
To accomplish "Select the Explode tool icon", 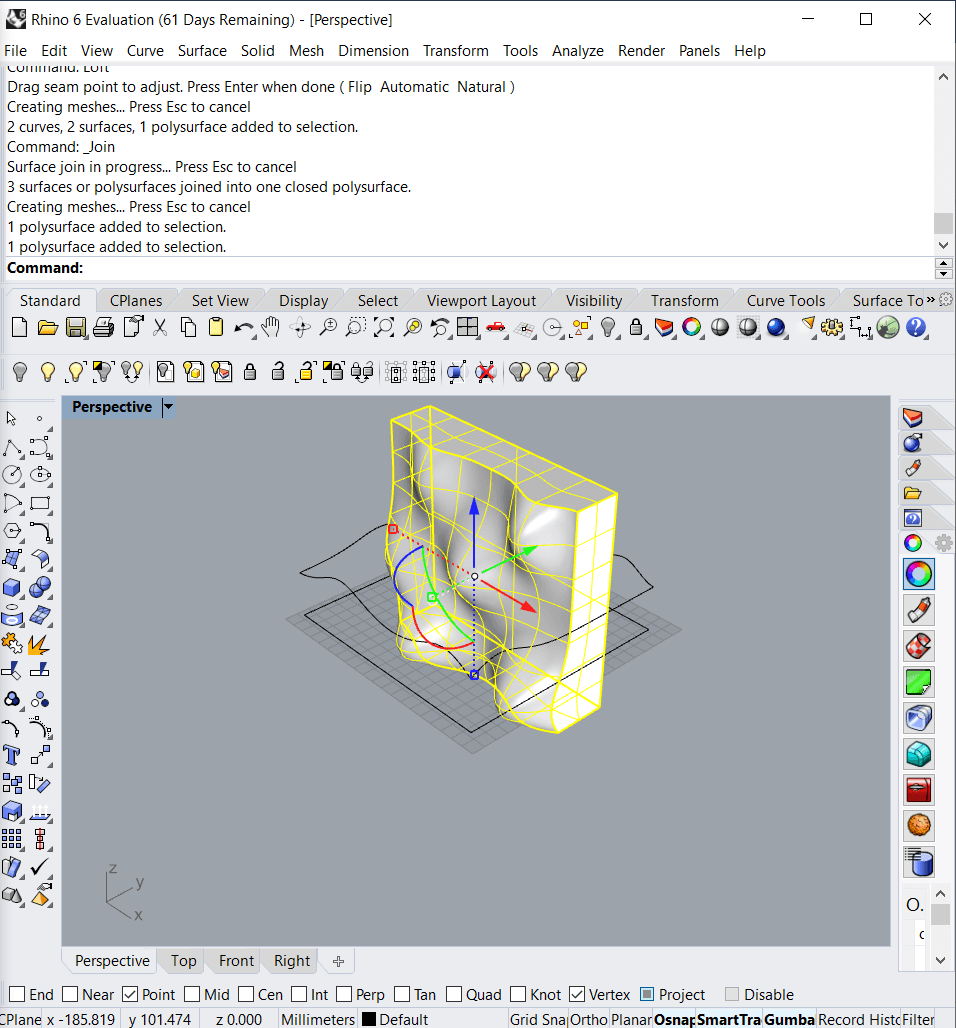I will (40, 643).
